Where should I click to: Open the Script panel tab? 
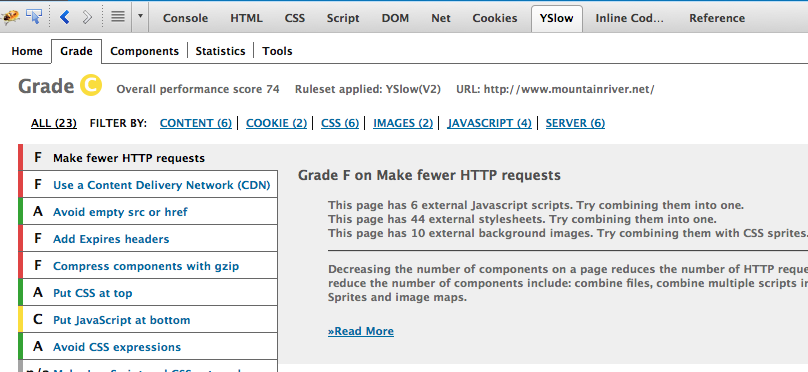tap(343, 18)
